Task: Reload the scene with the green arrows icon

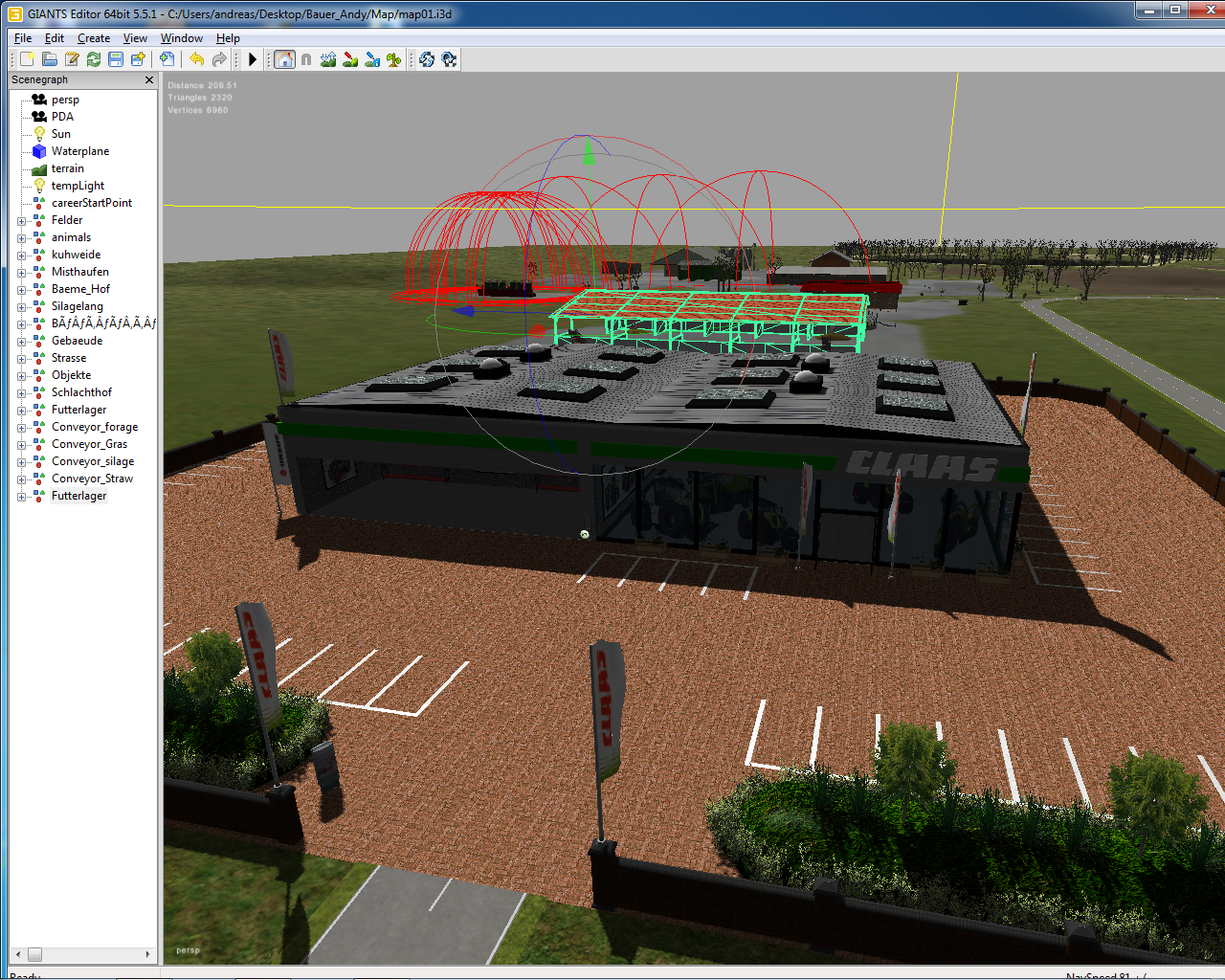Action: (x=94, y=59)
